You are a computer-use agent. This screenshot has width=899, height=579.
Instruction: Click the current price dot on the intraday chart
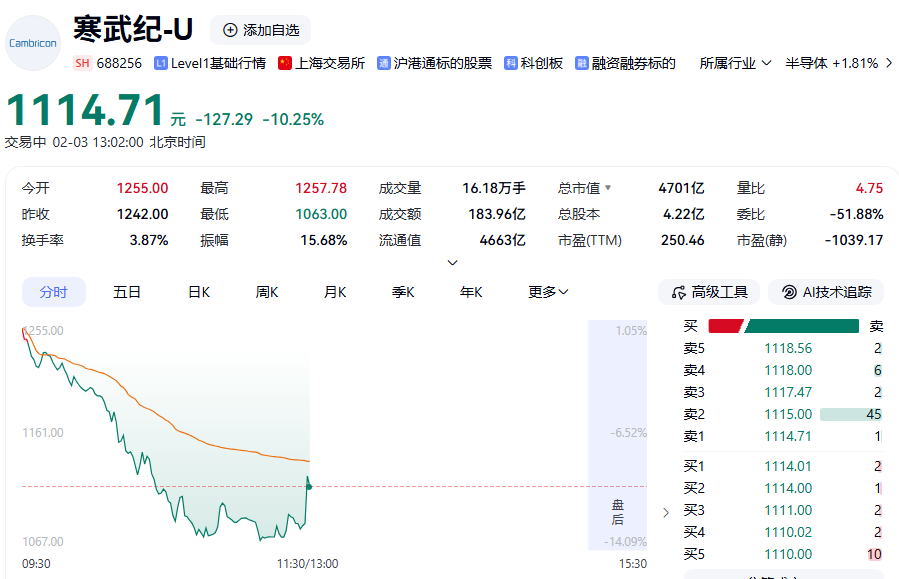click(309, 486)
